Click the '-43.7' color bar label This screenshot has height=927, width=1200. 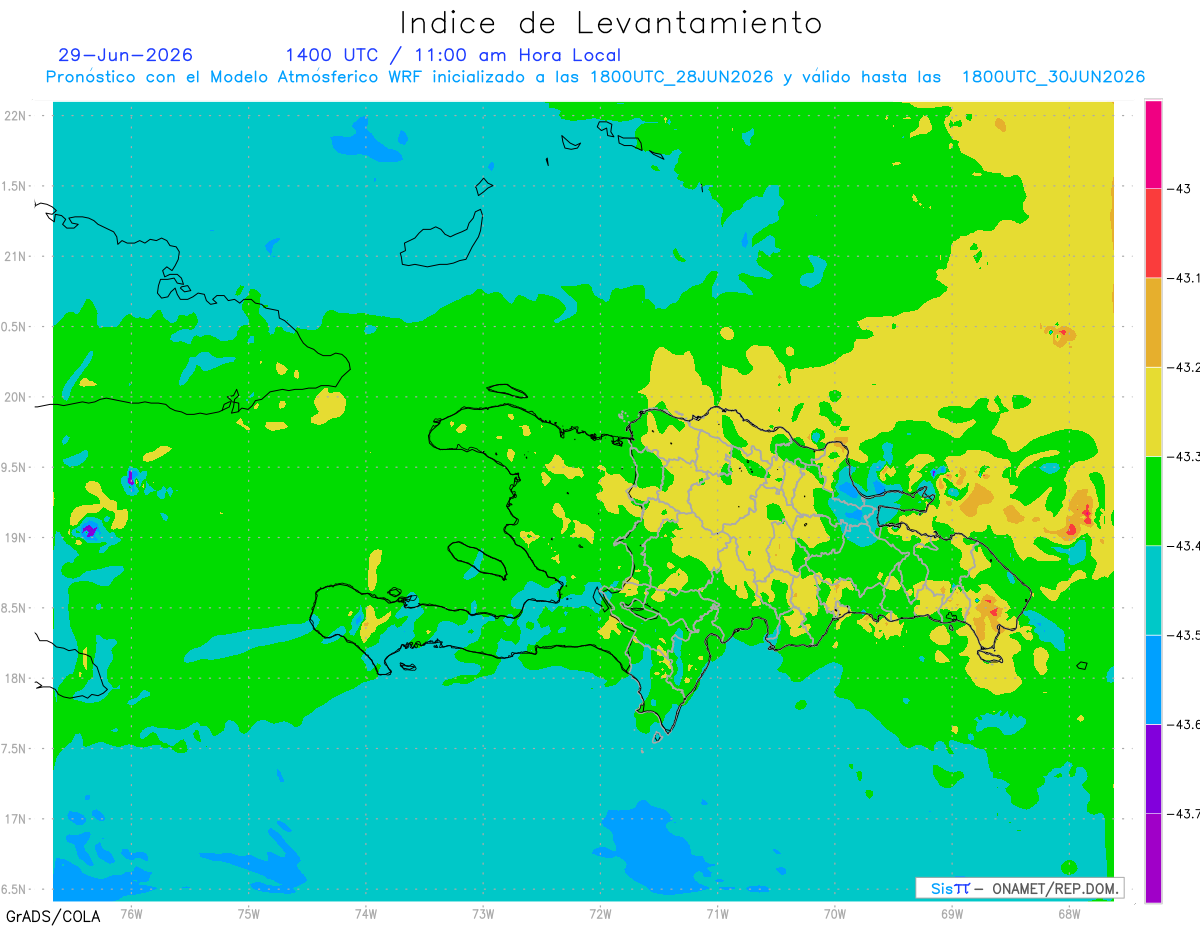point(1183,813)
